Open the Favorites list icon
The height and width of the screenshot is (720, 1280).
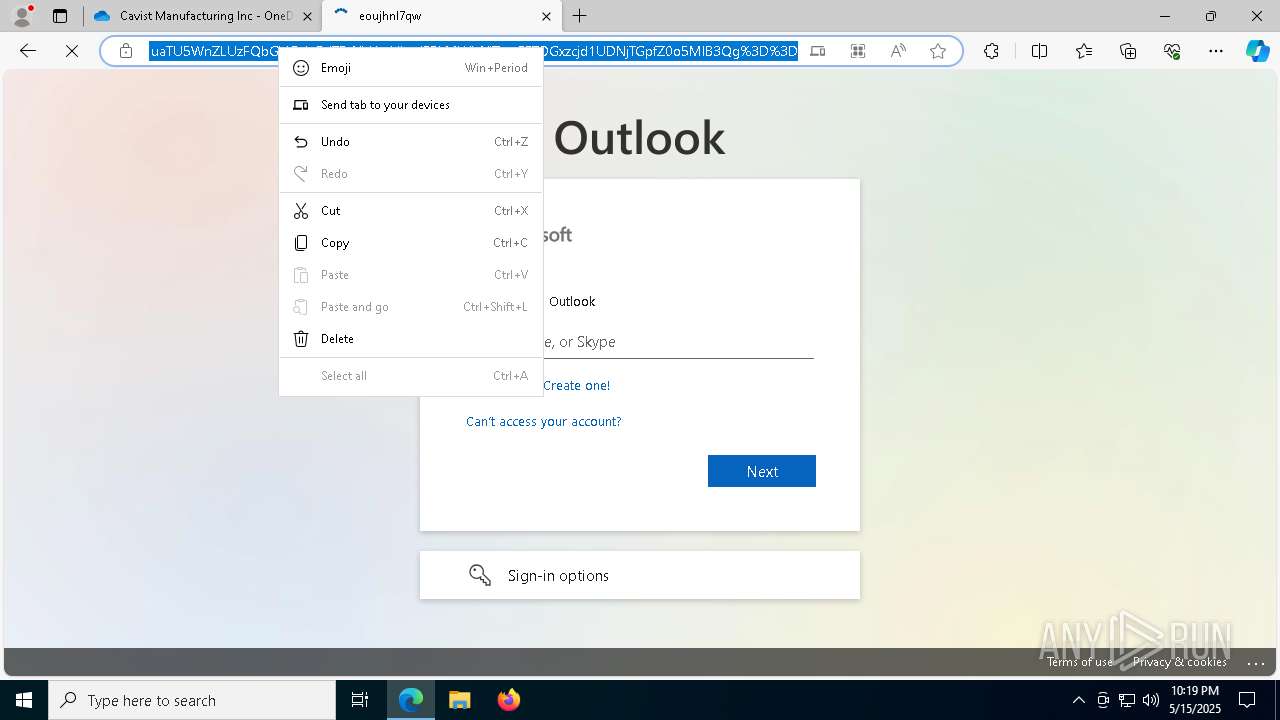point(1084,51)
